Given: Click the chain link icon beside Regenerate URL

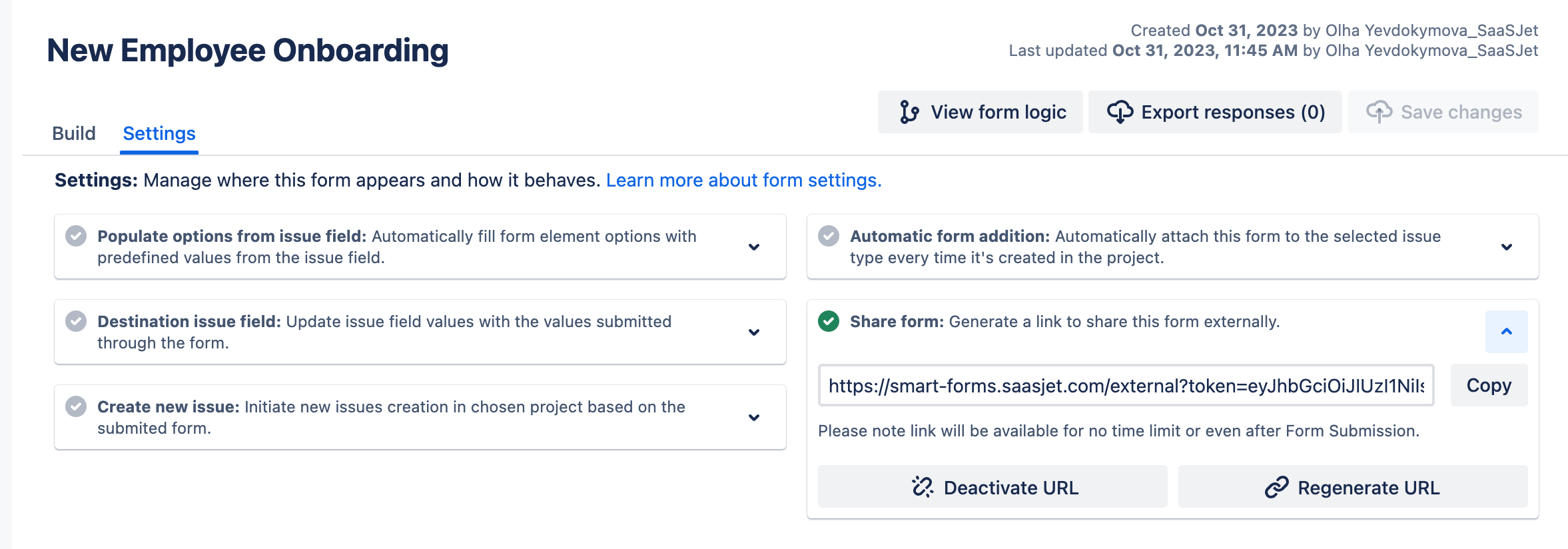Looking at the screenshot, I should click(x=1276, y=487).
